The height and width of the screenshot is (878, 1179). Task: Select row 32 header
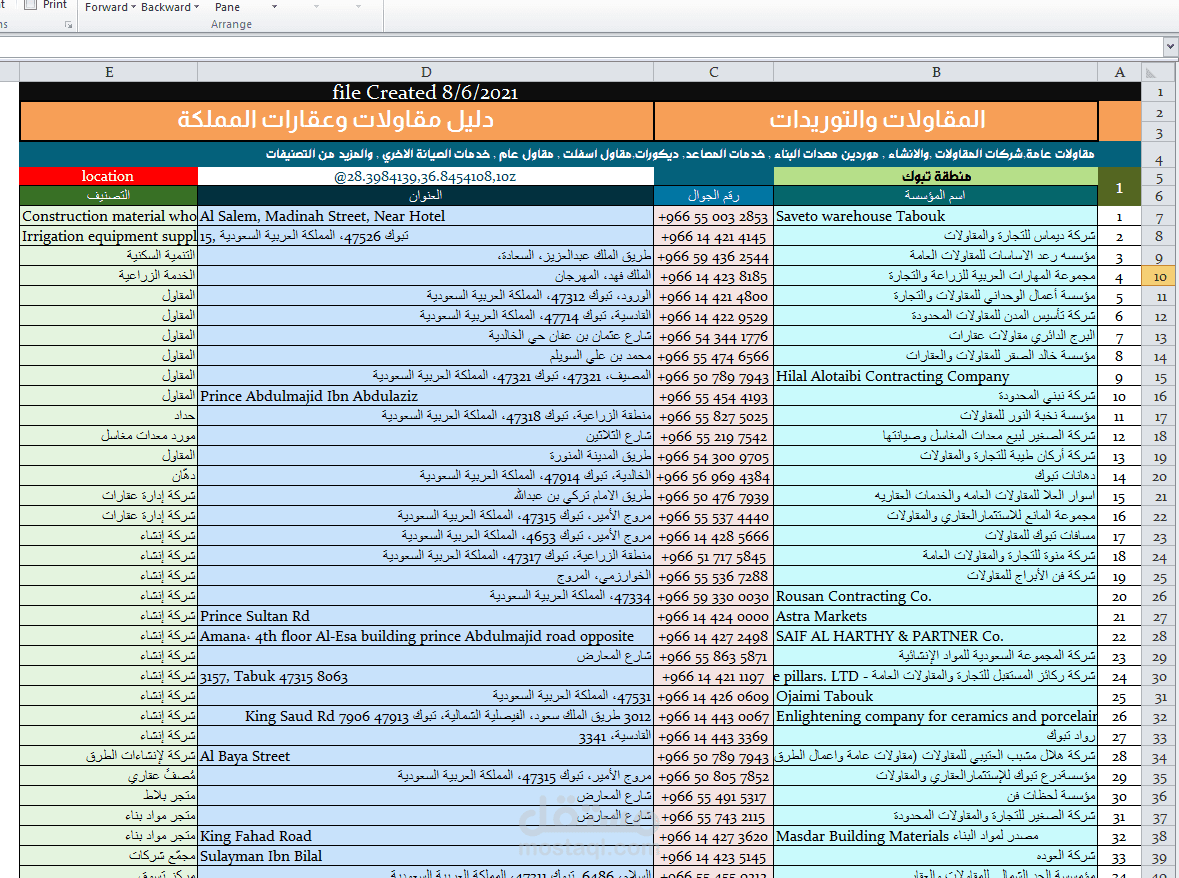[x=1159, y=717]
